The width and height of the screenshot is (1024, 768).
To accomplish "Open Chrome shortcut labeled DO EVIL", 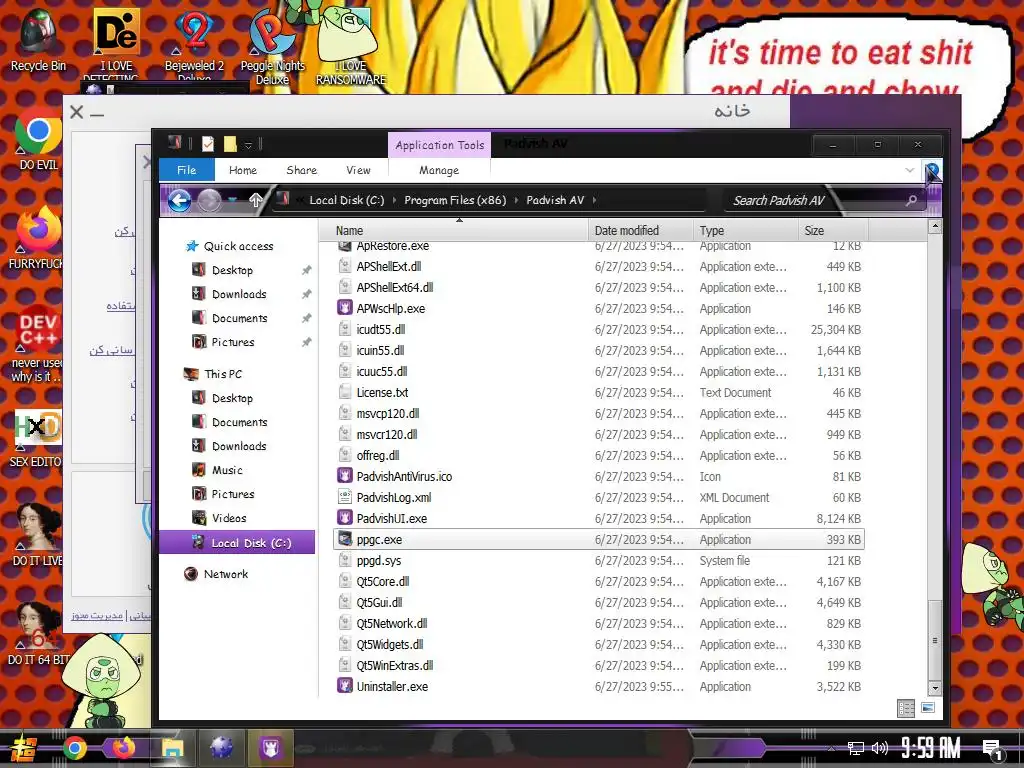I will tap(38, 138).
